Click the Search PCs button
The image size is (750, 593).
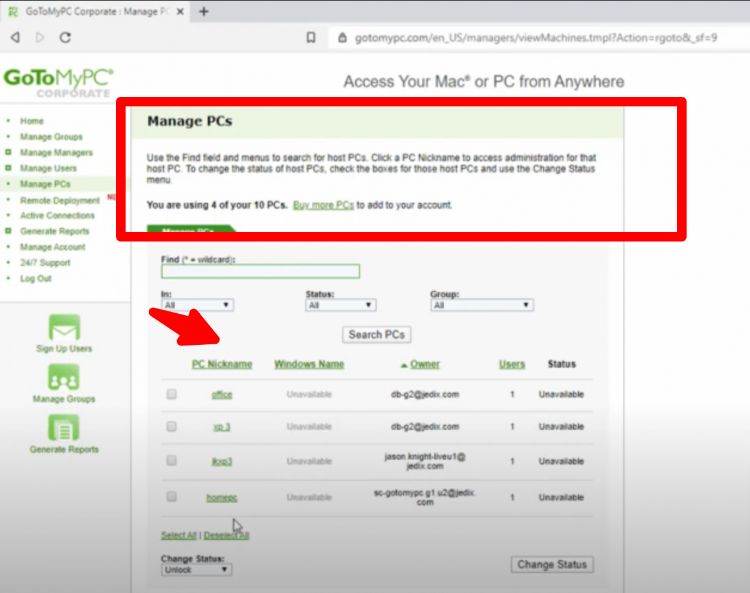(376, 334)
